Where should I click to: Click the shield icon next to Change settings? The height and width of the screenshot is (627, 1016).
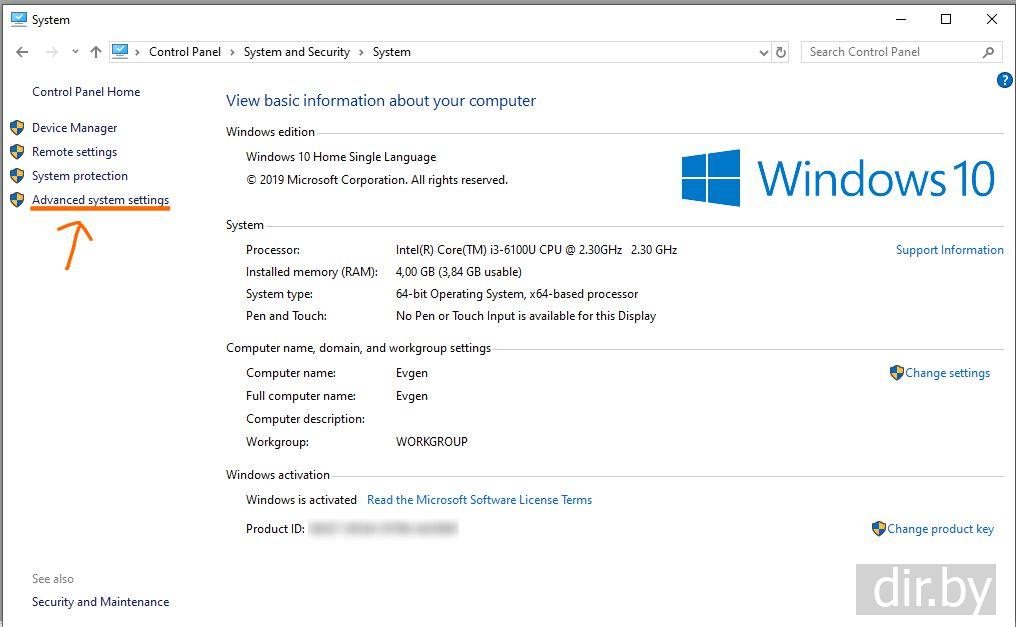pos(896,373)
